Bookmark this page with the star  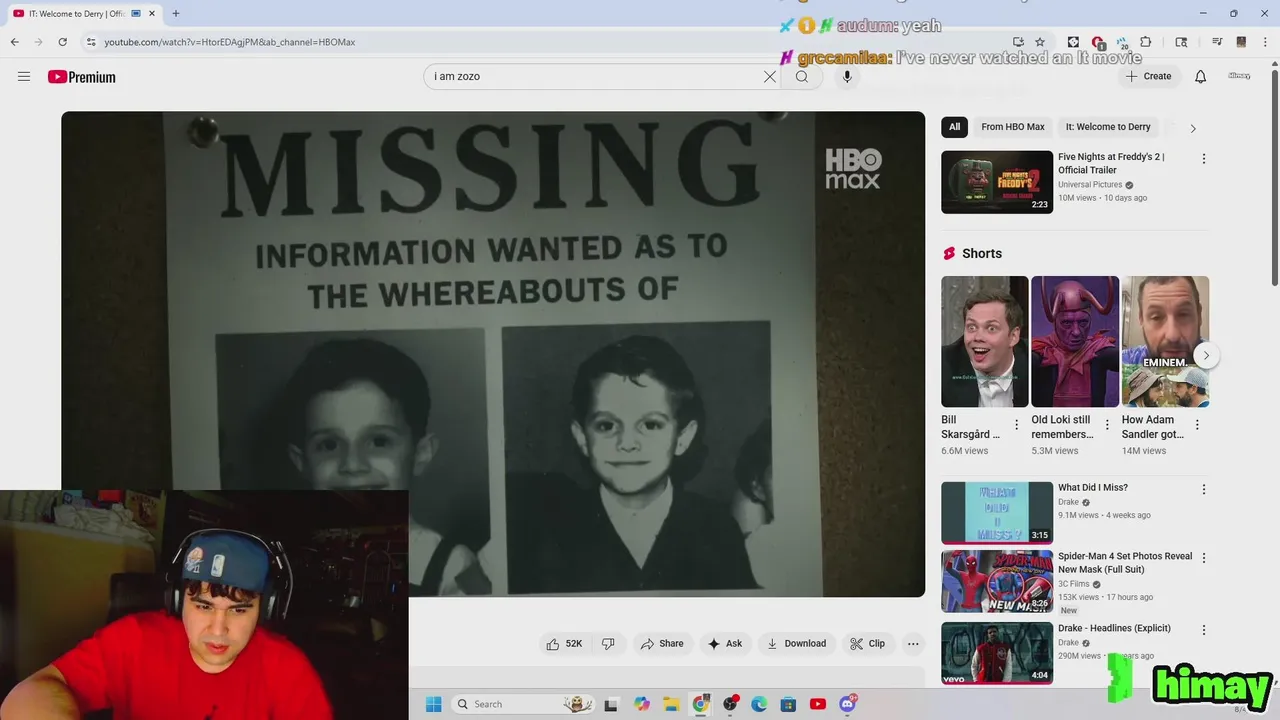[1040, 42]
